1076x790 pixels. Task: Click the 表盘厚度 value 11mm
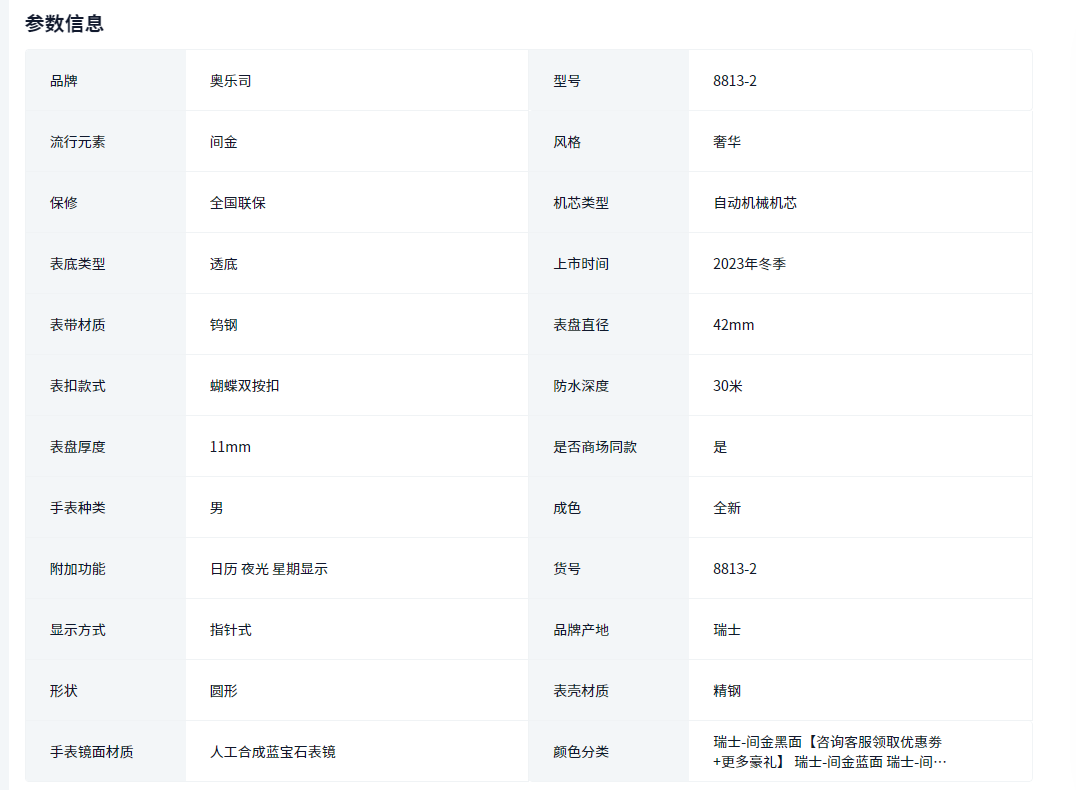click(230, 447)
